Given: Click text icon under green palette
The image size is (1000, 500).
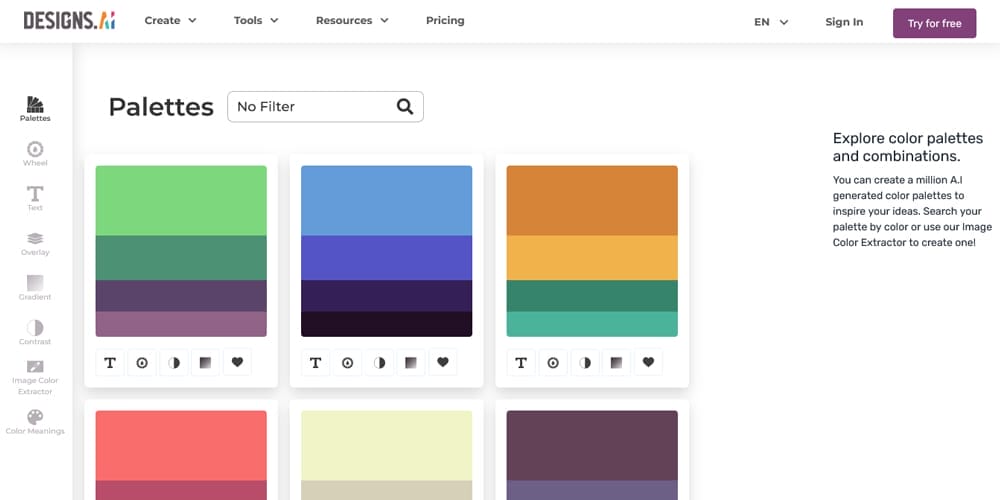Looking at the screenshot, I should click(x=110, y=362).
